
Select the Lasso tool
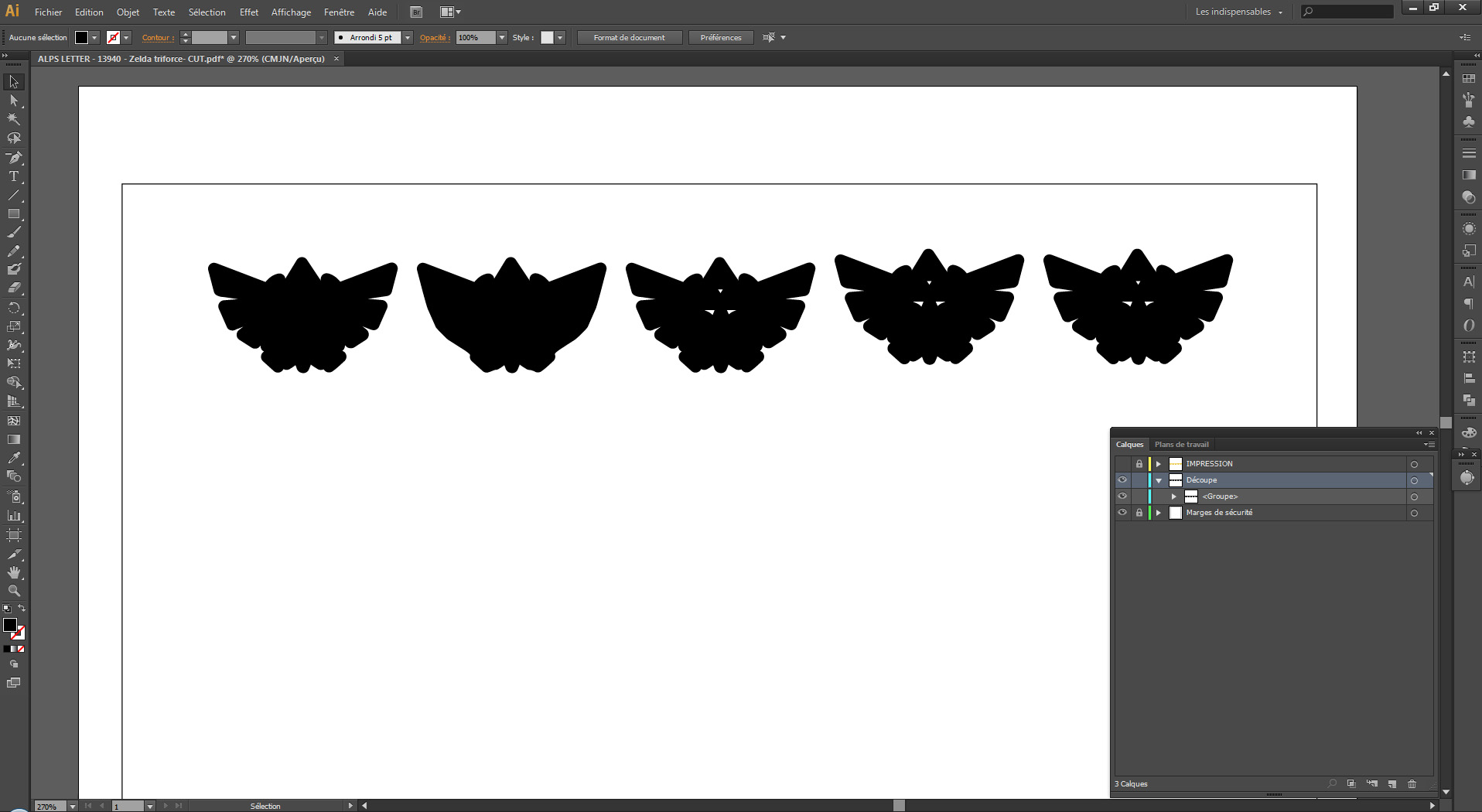14,138
